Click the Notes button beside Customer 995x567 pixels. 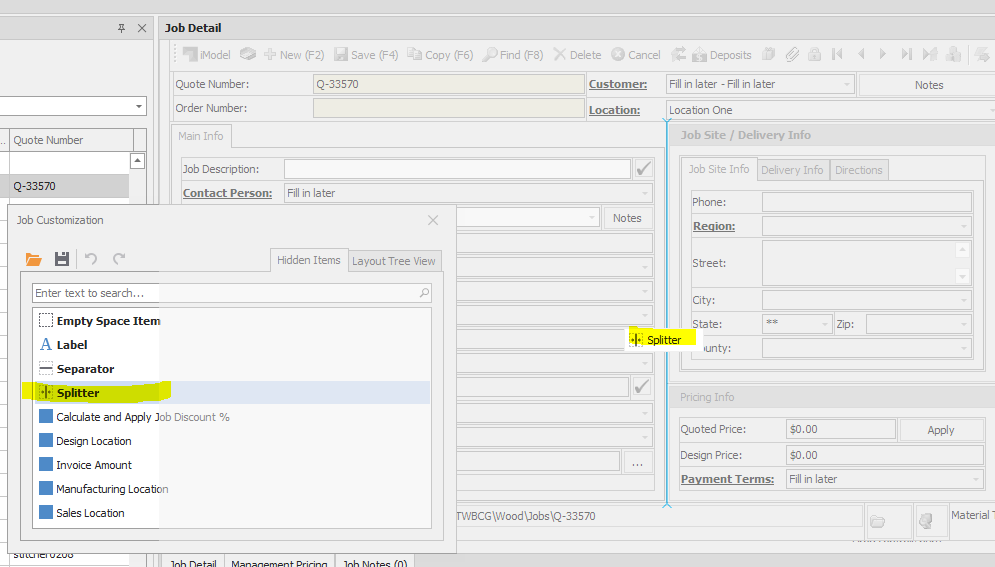[x=928, y=85]
